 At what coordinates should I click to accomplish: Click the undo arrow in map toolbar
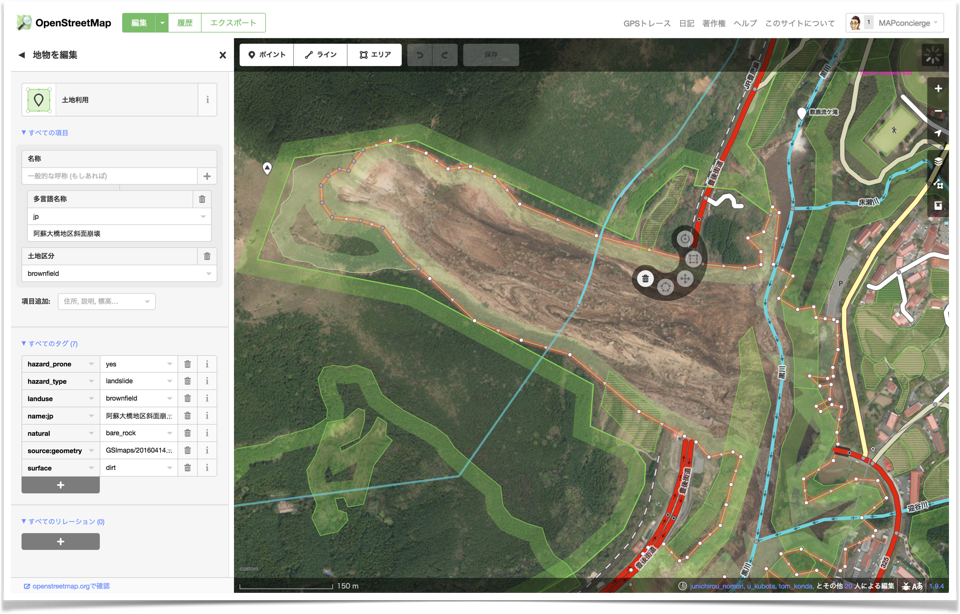point(421,55)
